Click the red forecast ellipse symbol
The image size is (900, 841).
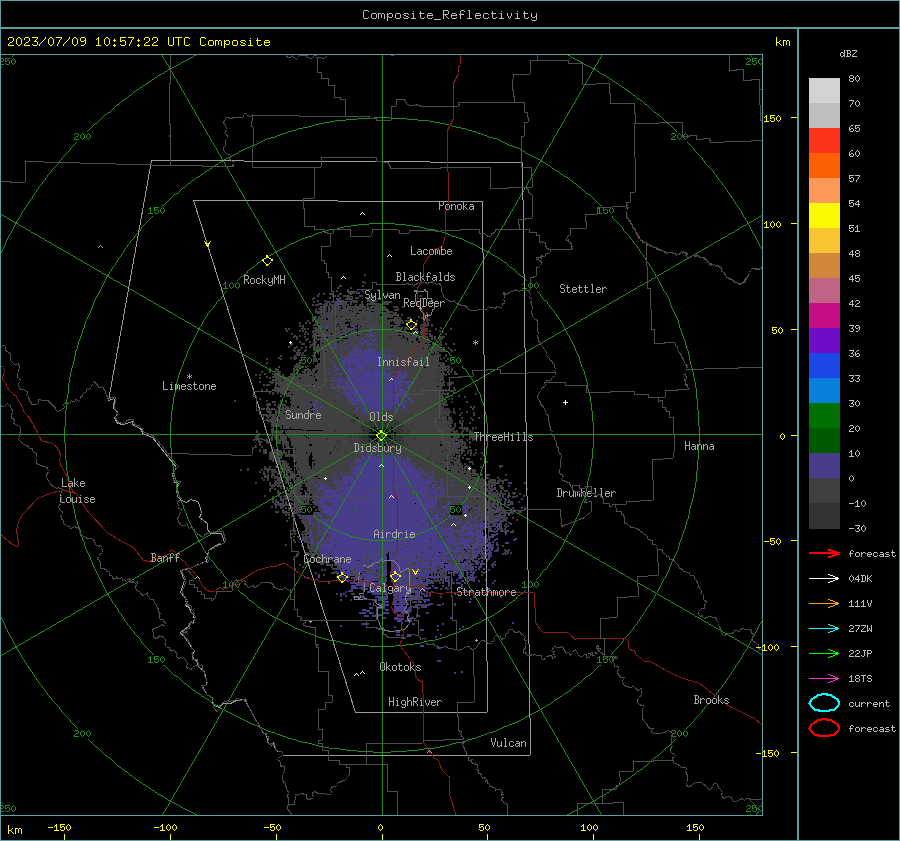click(x=824, y=728)
